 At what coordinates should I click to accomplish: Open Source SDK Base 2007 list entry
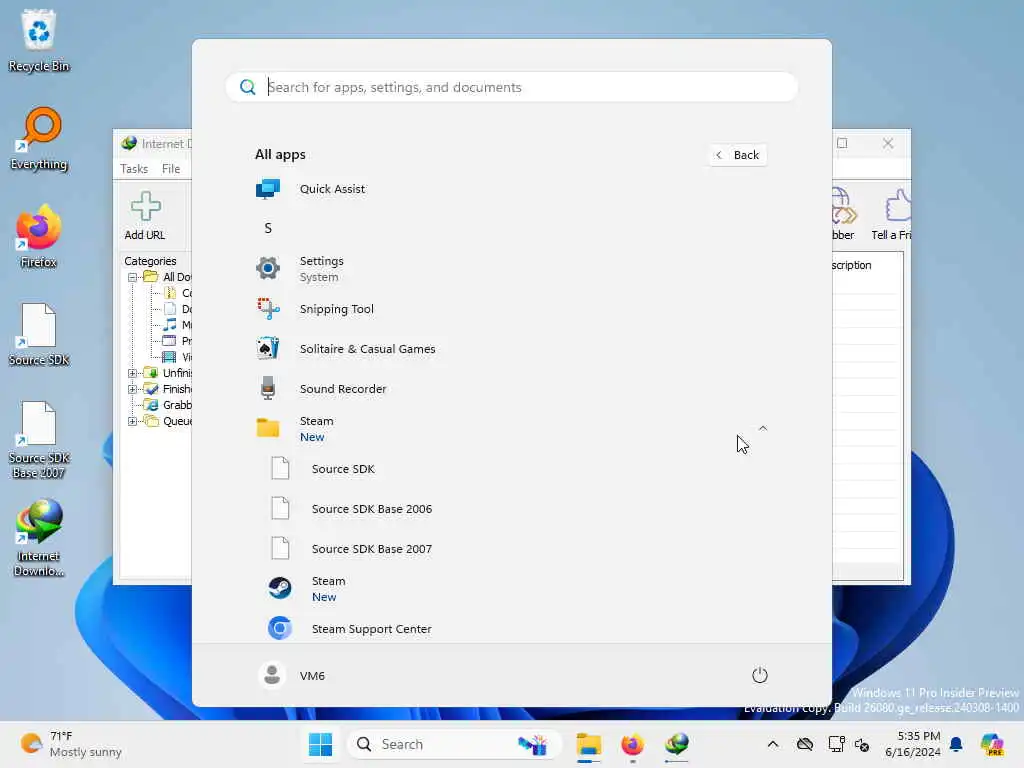click(511, 549)
